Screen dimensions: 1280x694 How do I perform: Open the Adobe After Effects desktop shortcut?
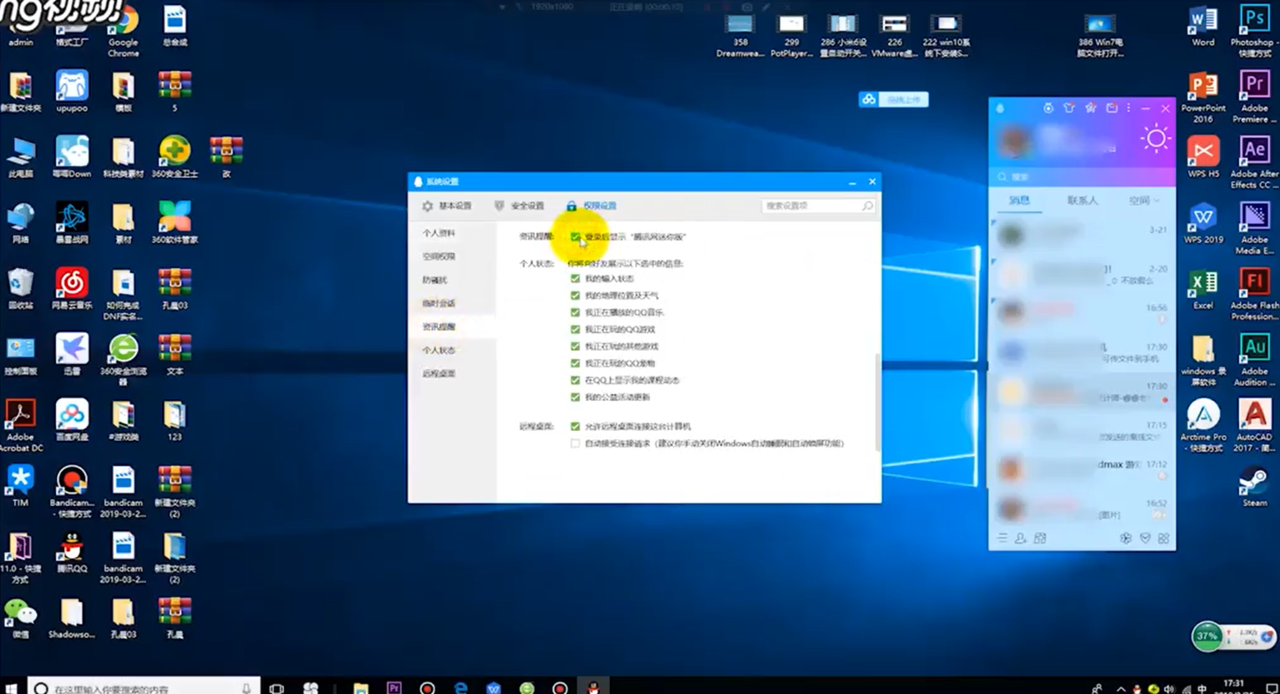[1254, 162]
